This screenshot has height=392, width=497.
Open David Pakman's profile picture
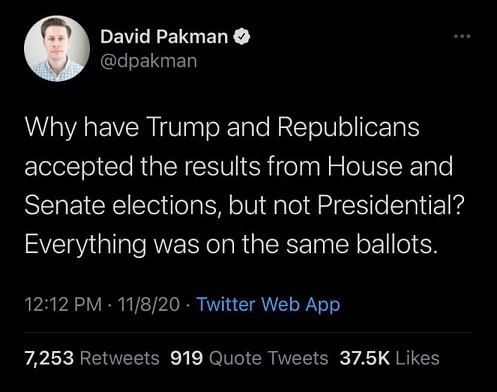click(x=57, y=49)
